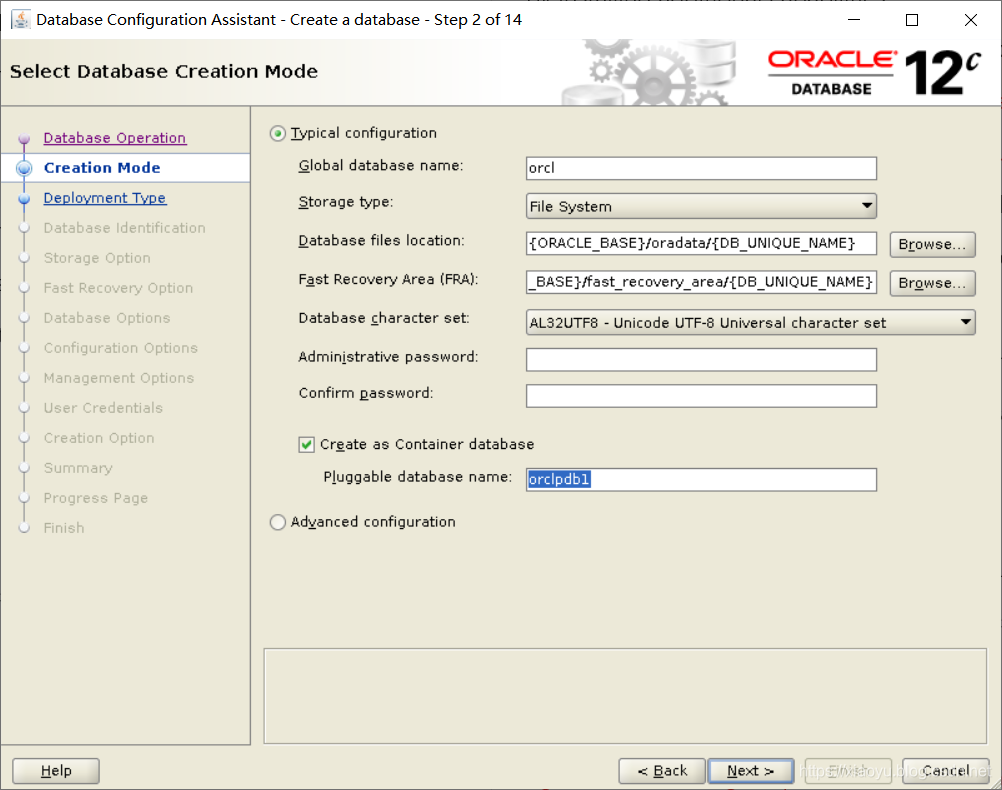Click the Administrative password field
The width and height of the screenshot is (1002, 790).
coord(701,359)
